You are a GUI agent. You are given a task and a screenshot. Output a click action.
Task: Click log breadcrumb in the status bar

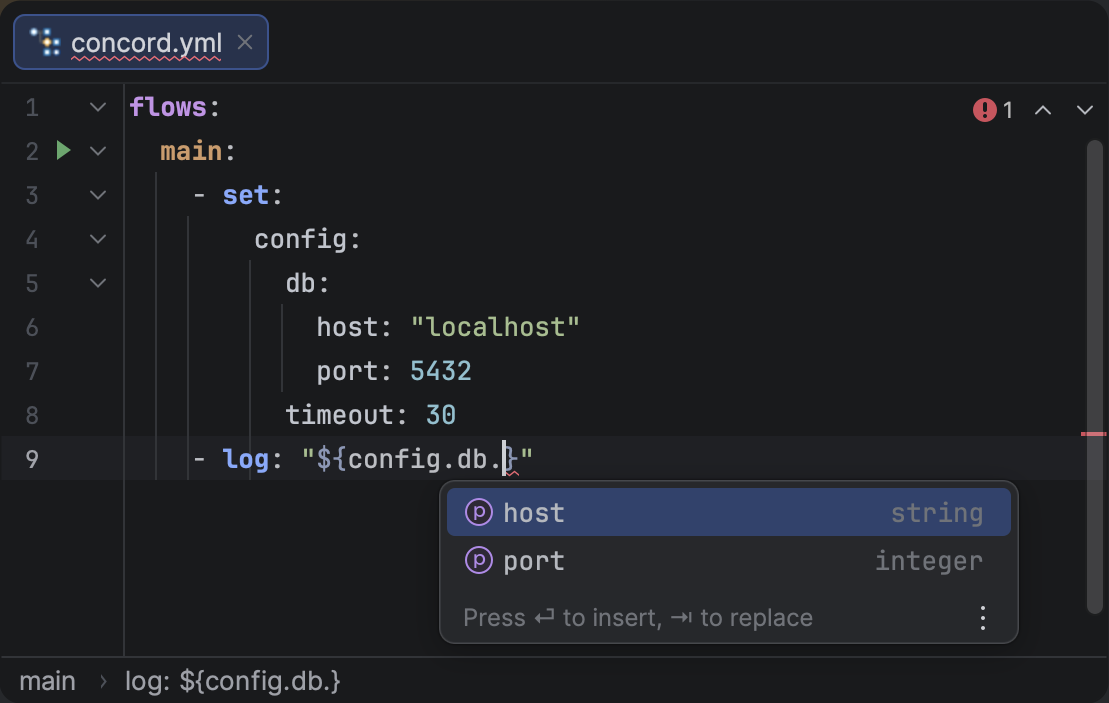pyautogui.click(x=233, y=681)
